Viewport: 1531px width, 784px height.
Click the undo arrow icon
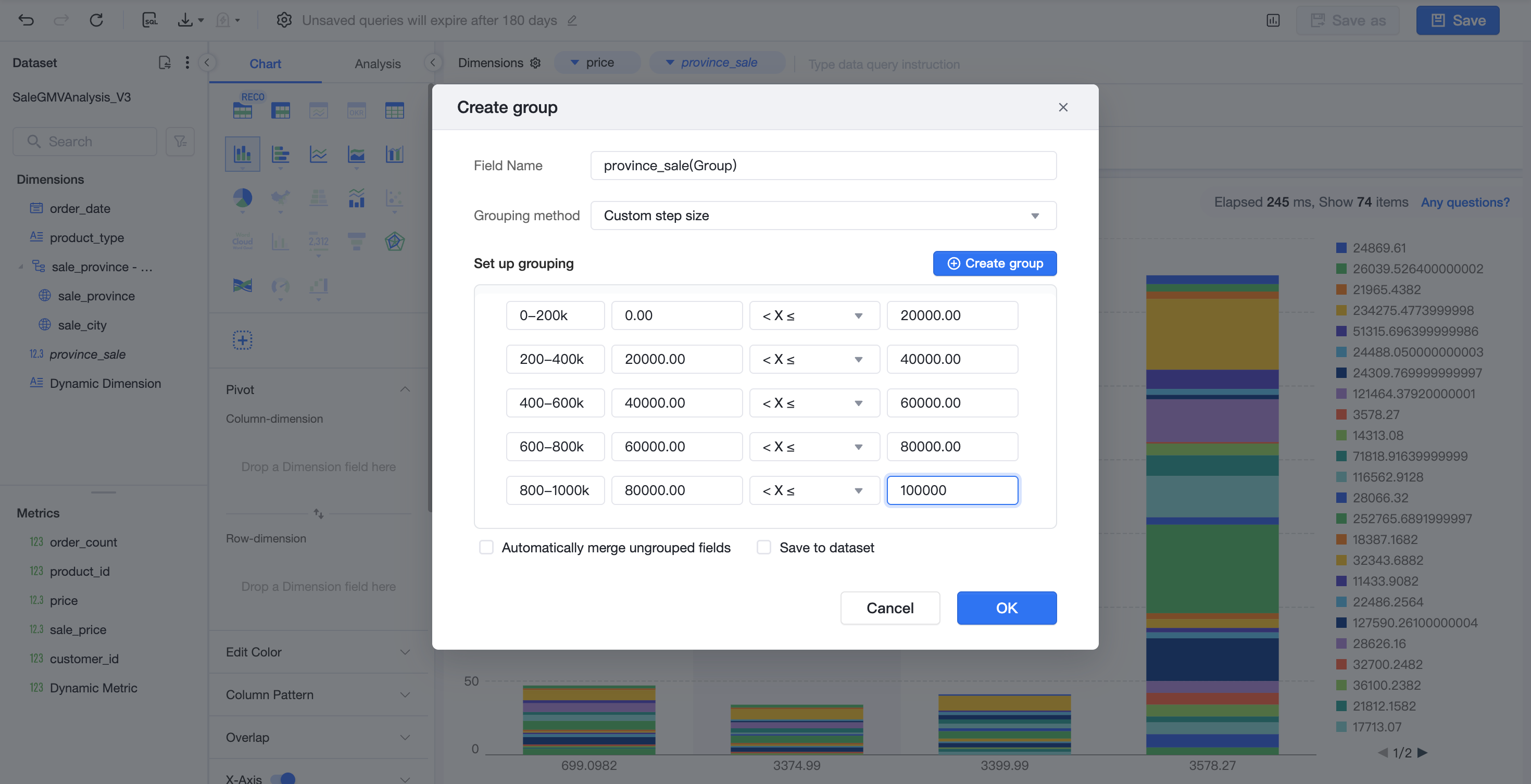(x=26, y=20)
